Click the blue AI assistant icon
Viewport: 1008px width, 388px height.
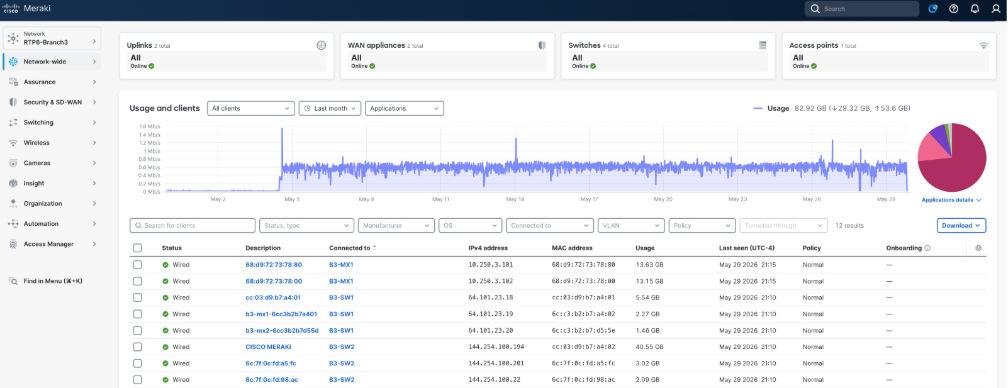point(933,9)
